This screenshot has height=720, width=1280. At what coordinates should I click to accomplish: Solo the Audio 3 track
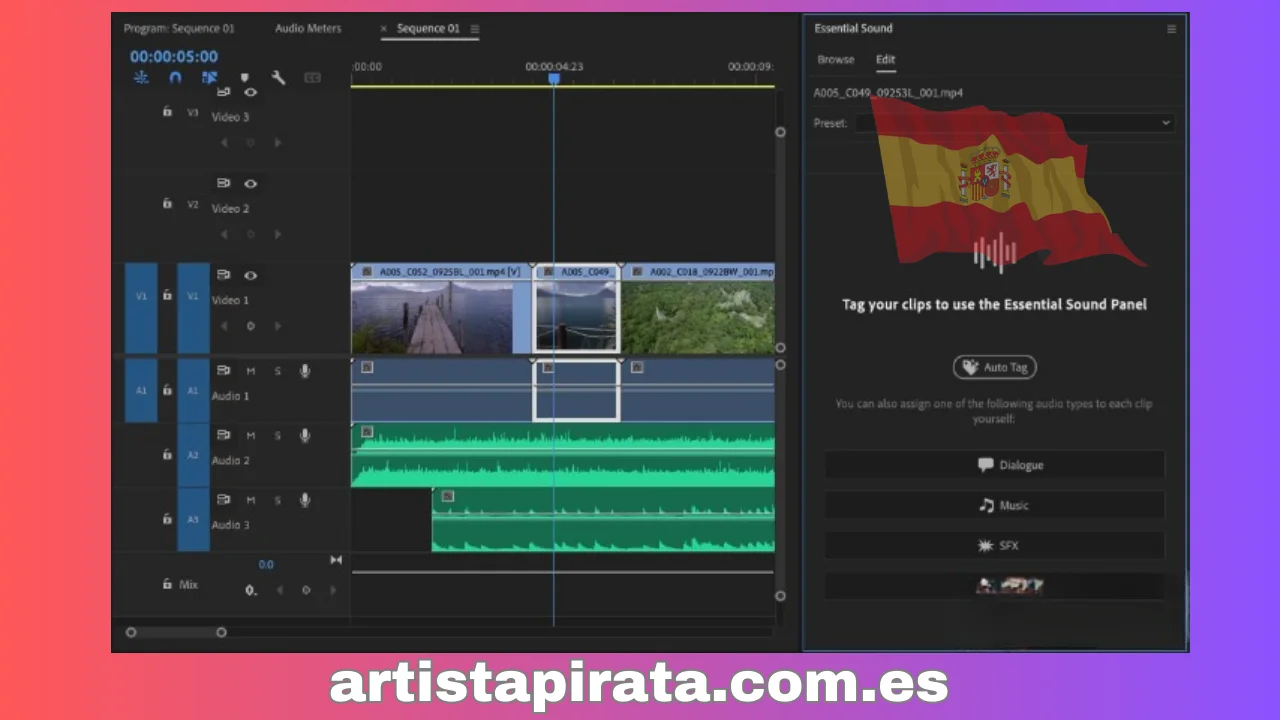pos(278,499)
